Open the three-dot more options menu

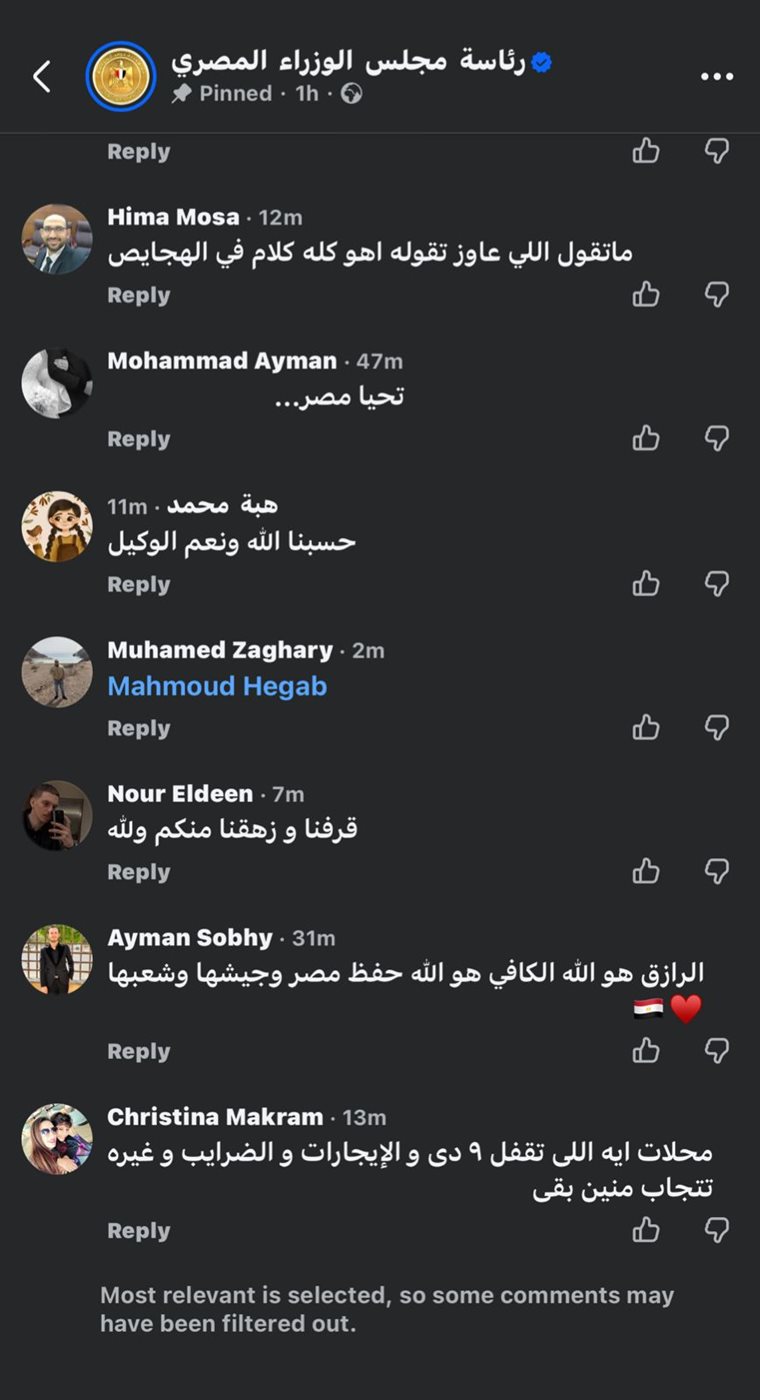(x=717, y=77)
